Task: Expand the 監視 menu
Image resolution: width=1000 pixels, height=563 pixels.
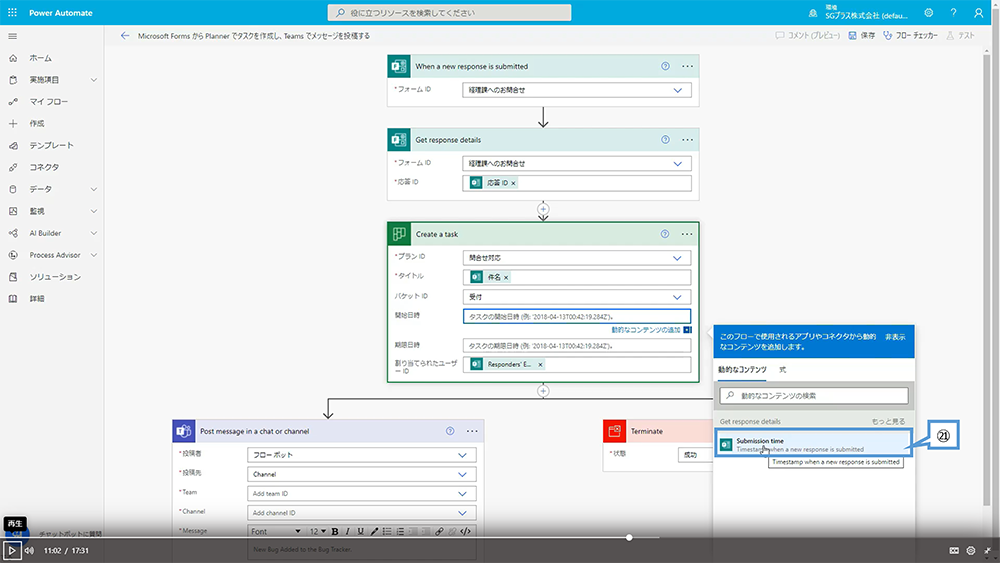Action: click(x=94, y=211)
